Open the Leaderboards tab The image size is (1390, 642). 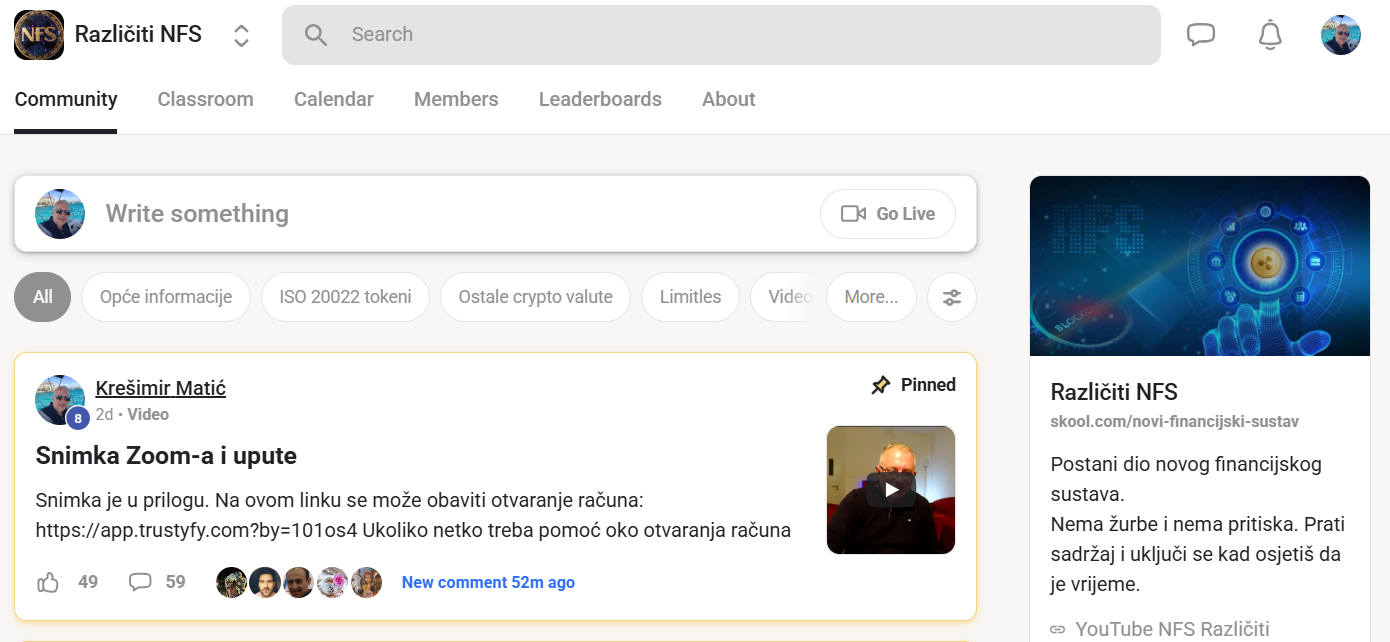pyautogui.click(x=600, y=99)
